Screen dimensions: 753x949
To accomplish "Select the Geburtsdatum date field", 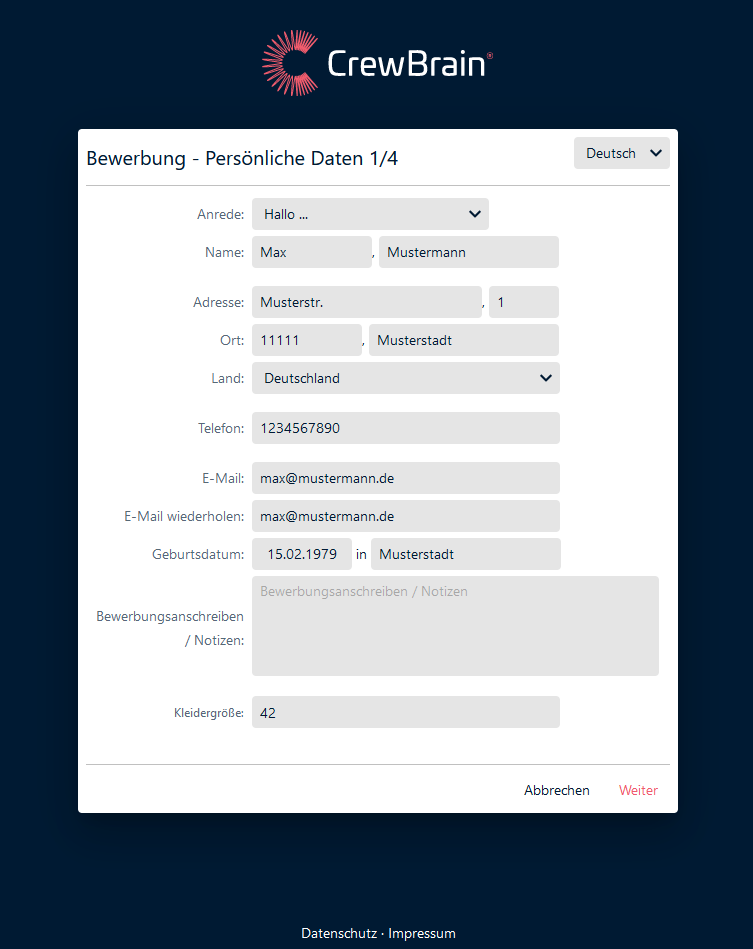I will pyautogui.click(x=301, y=554).
